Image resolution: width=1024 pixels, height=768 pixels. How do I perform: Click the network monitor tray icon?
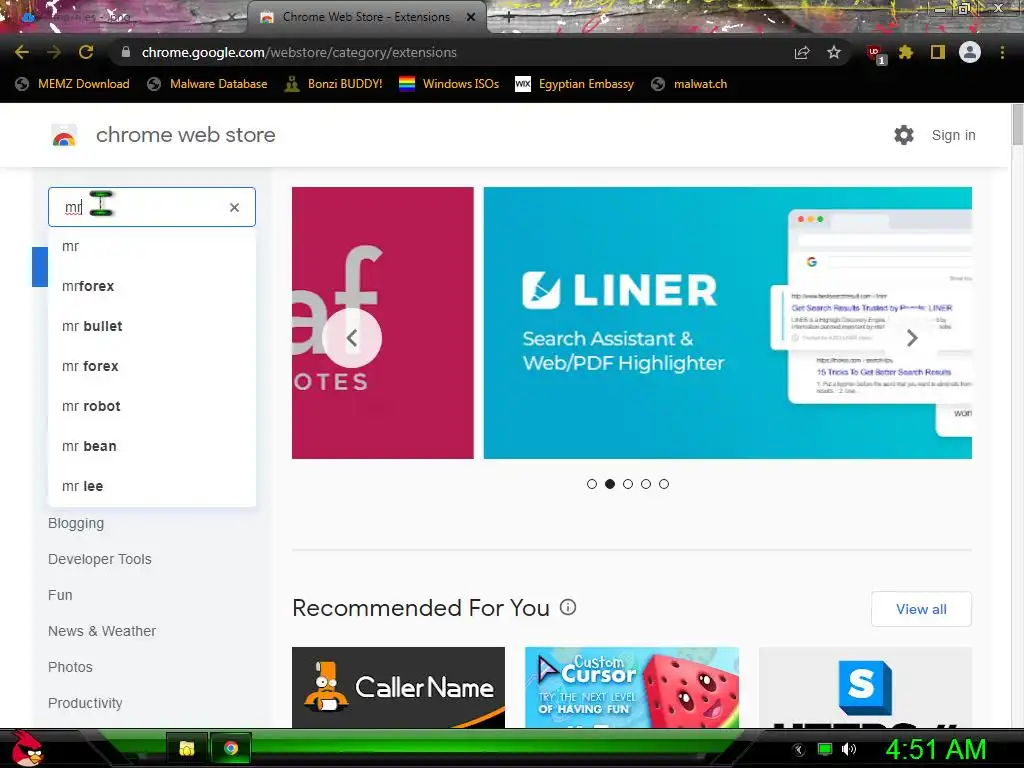click(x=825, y=749)
